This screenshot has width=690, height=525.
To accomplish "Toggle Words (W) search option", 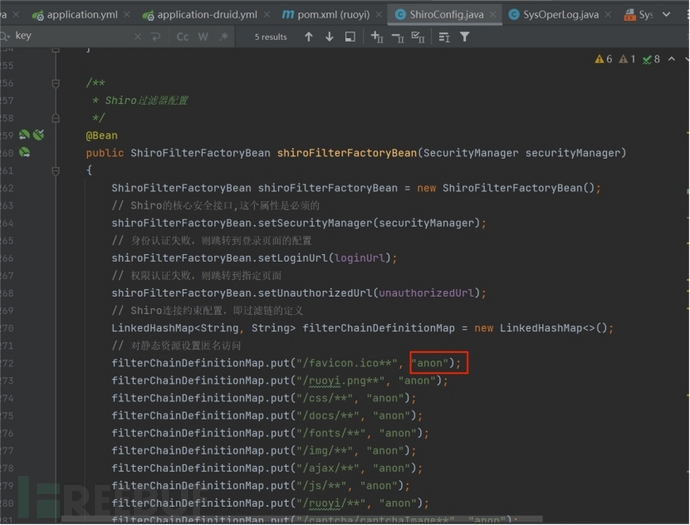I will (x=203, y=37).
